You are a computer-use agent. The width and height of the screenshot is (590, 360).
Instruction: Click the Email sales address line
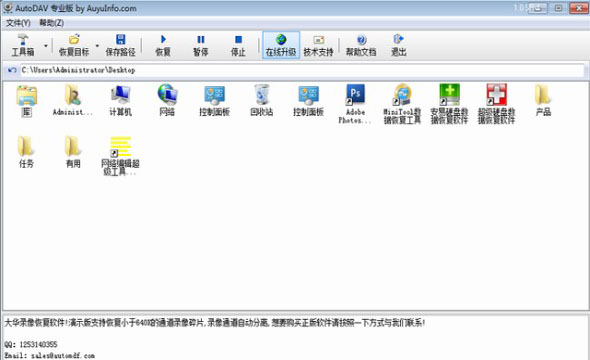[49, 355]
